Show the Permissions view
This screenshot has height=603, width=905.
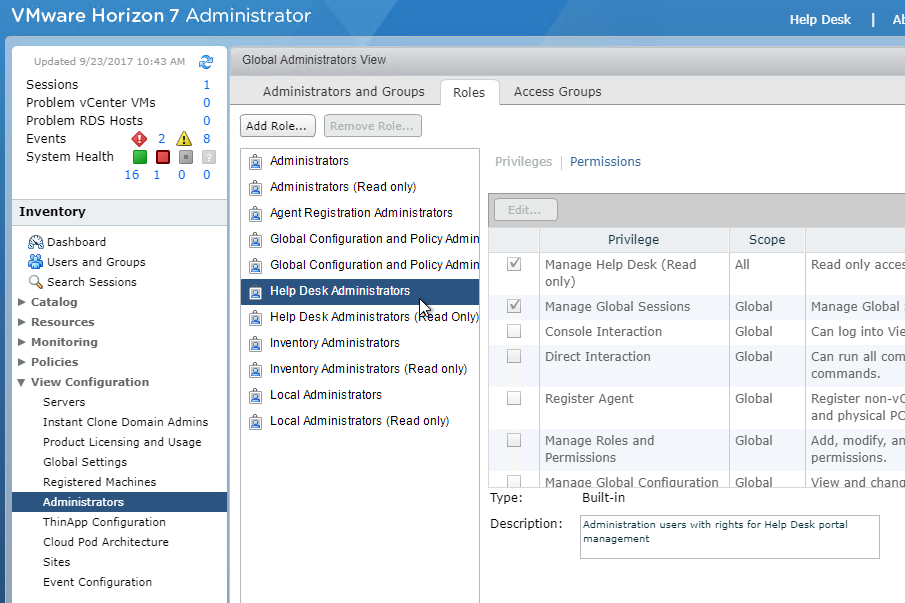click(605, 162)
